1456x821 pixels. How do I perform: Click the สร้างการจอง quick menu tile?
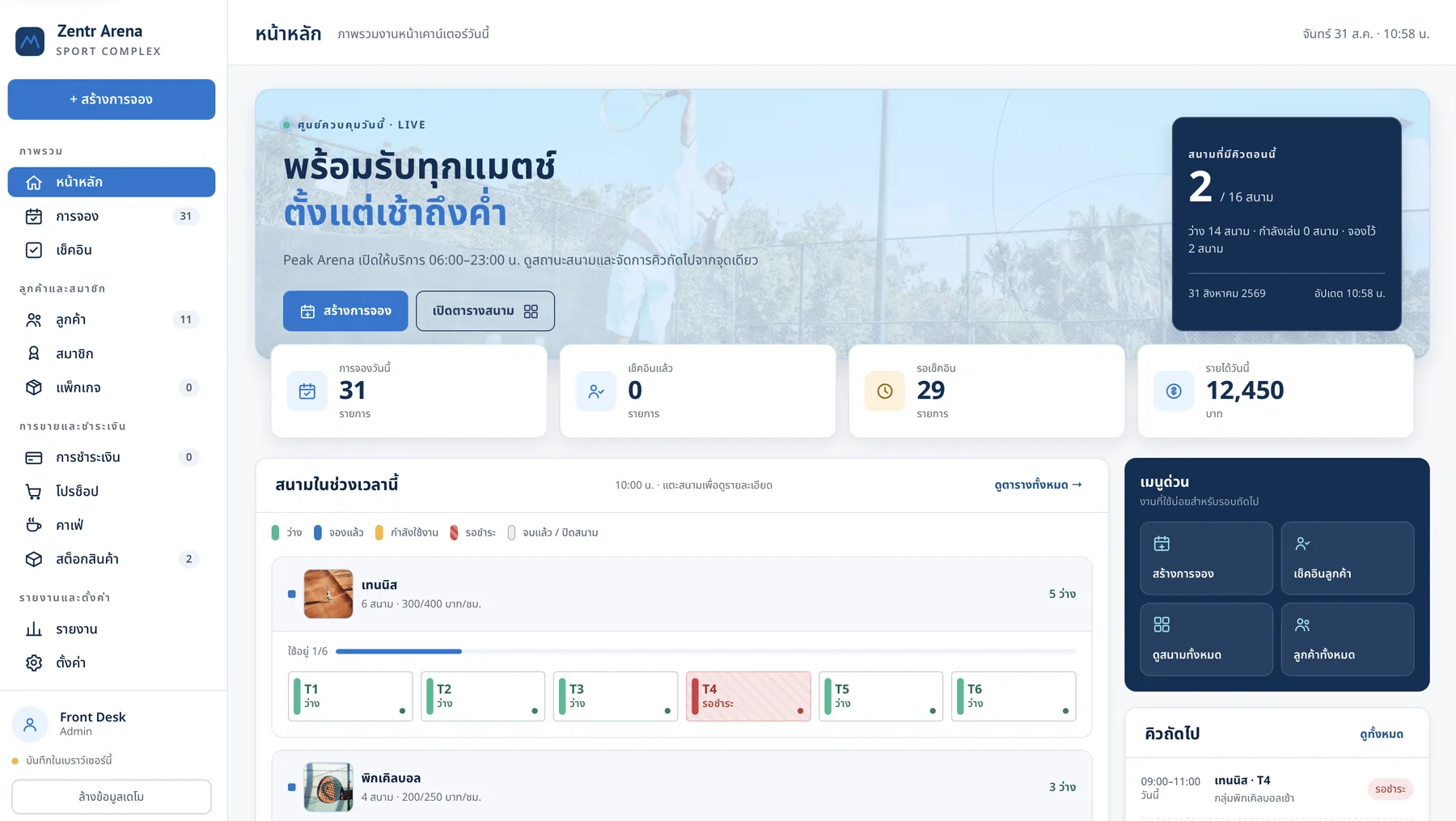click(x=1207, y=558)
